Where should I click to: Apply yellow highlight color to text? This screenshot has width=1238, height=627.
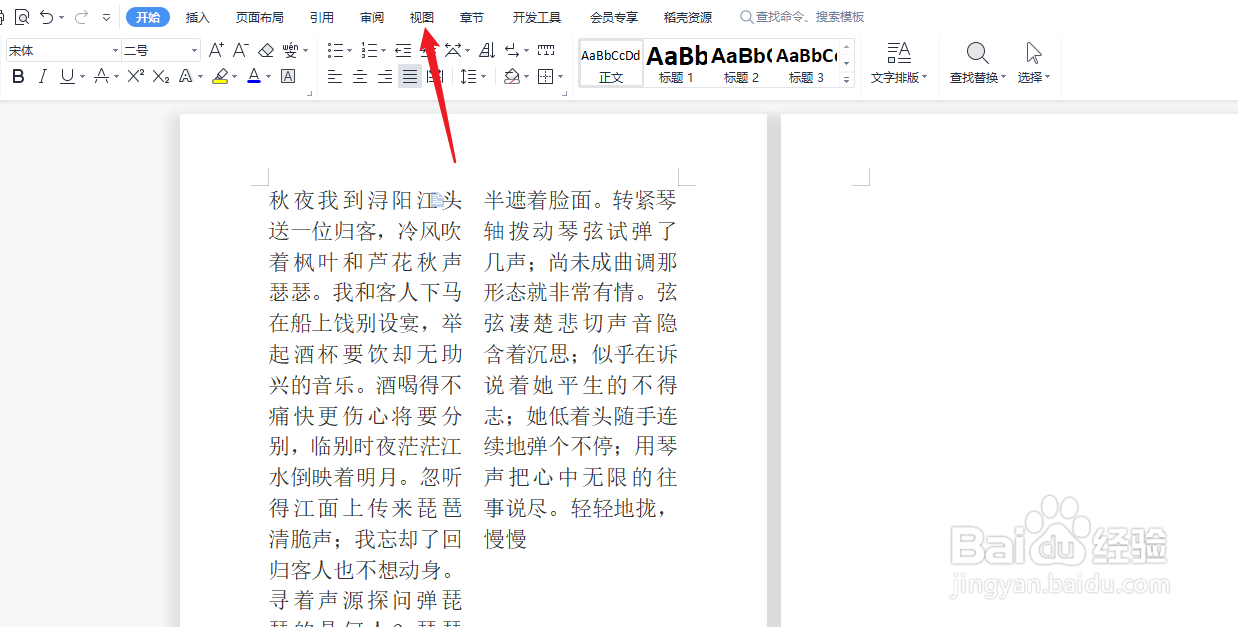point(220,77)
